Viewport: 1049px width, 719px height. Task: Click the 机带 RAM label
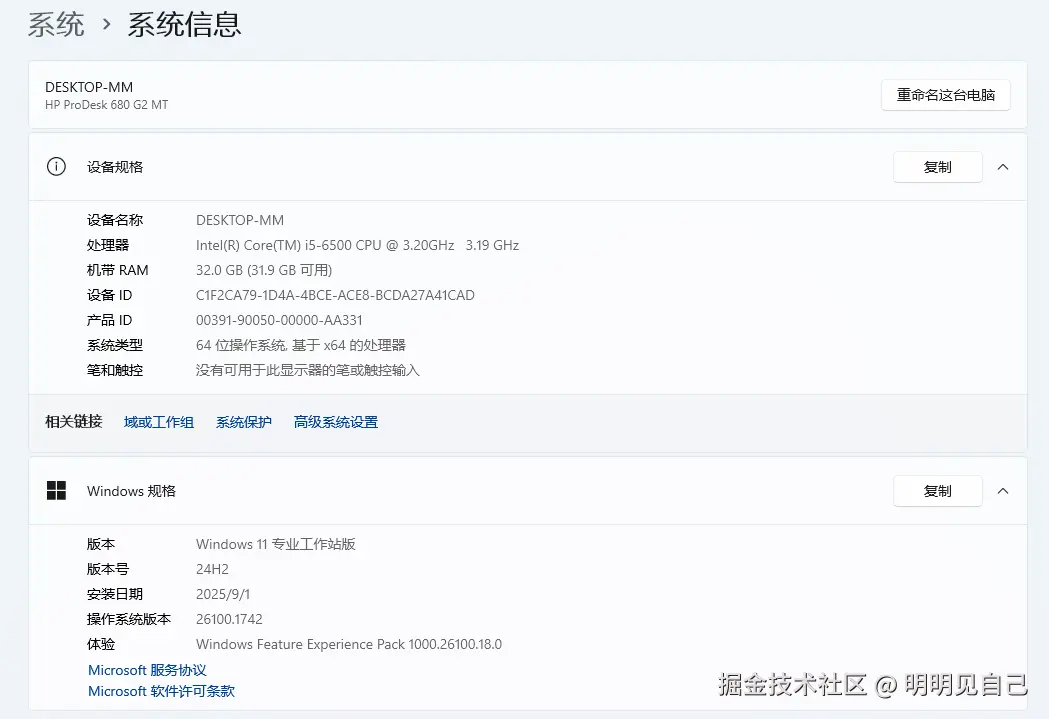118,270
